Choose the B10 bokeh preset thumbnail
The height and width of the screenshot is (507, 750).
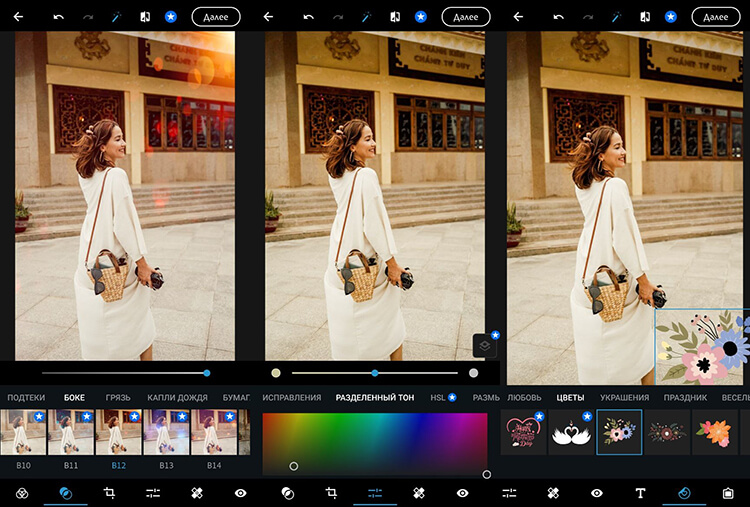click(x=23, y=432)
